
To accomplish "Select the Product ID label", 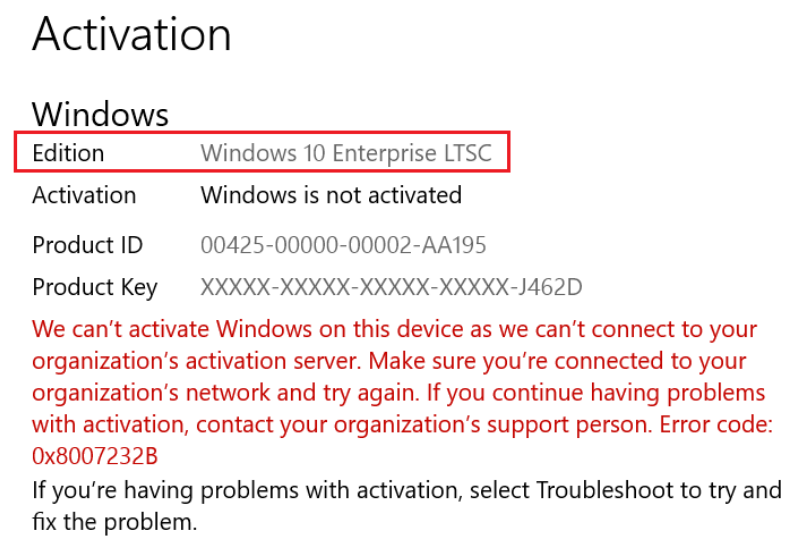I will point(88,245).
